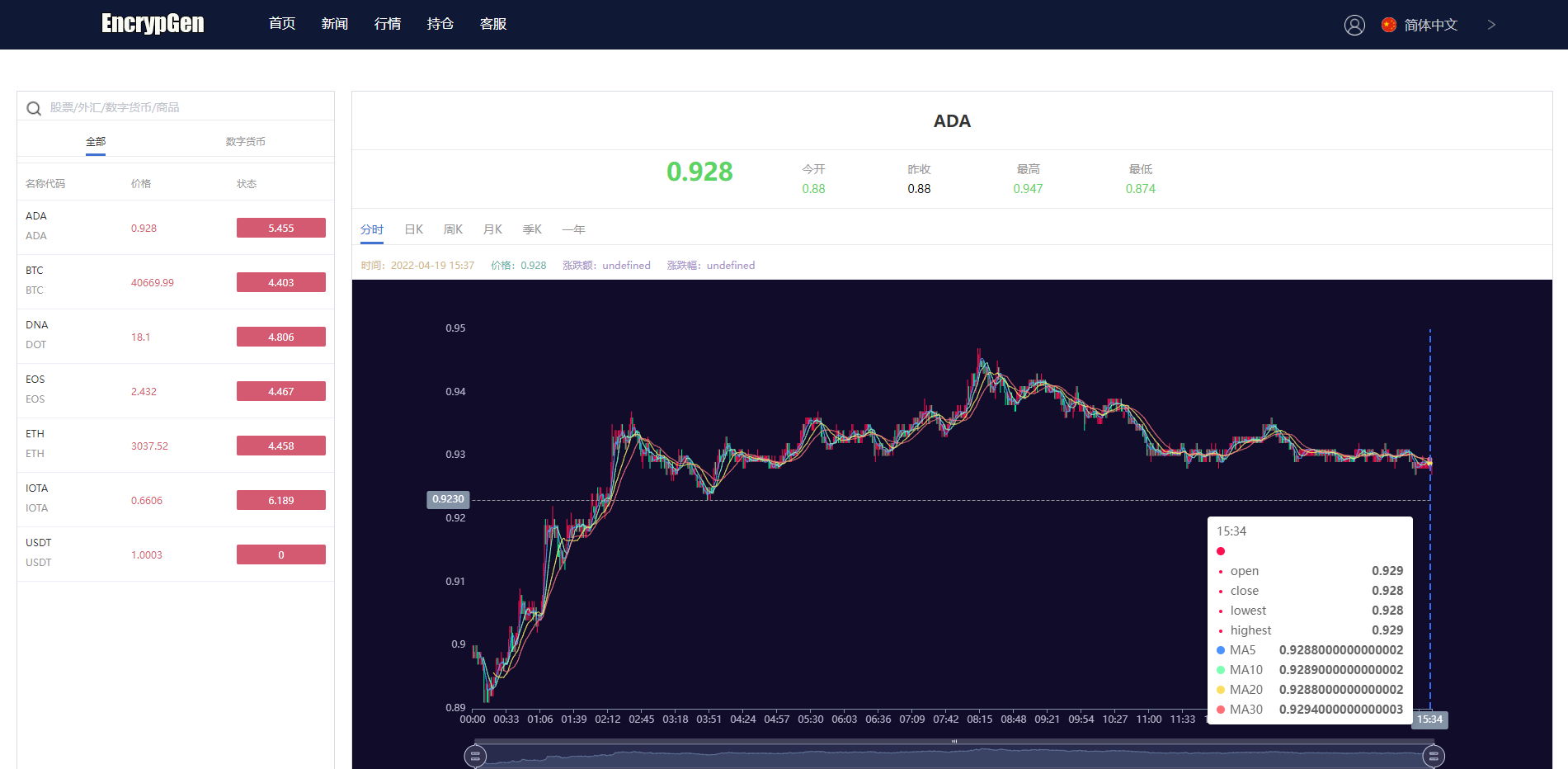This screenshot has width=1568, height=769.
Task: Click the flag icon beside 简体中文
Action: [1388, 25]
